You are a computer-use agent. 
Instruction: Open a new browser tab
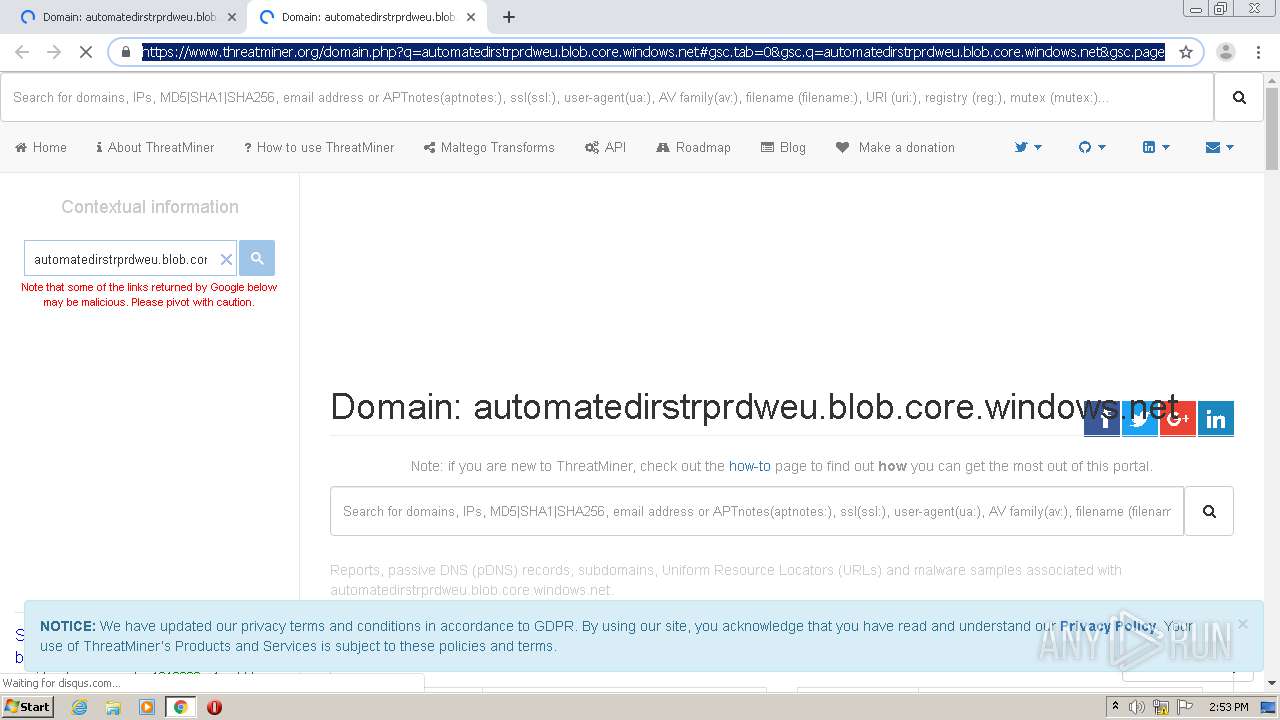pyautogui.click(x=509, y=17)
